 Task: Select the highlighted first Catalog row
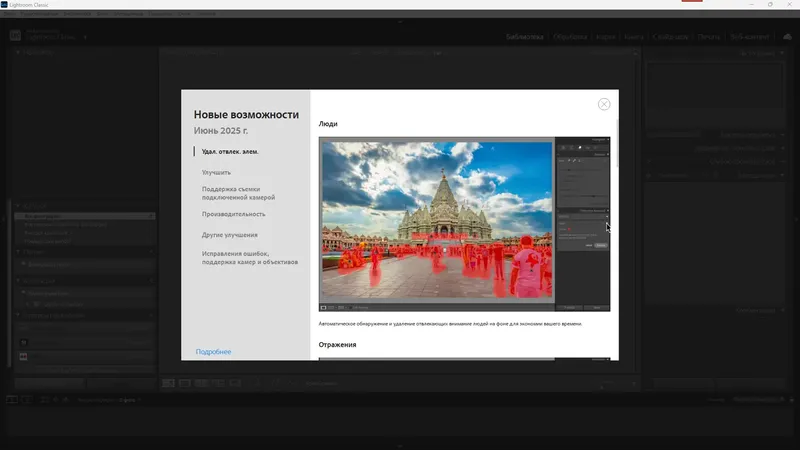click(85, 216)
